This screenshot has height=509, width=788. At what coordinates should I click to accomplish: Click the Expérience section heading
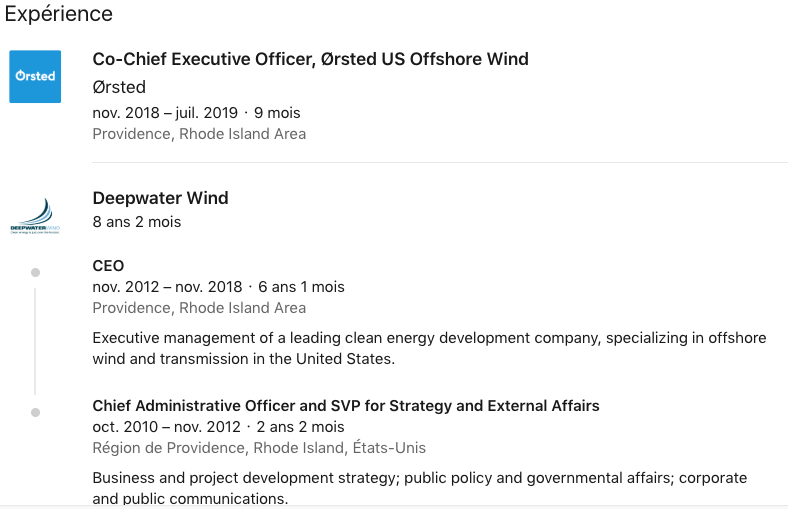click(x=58, y=14)
